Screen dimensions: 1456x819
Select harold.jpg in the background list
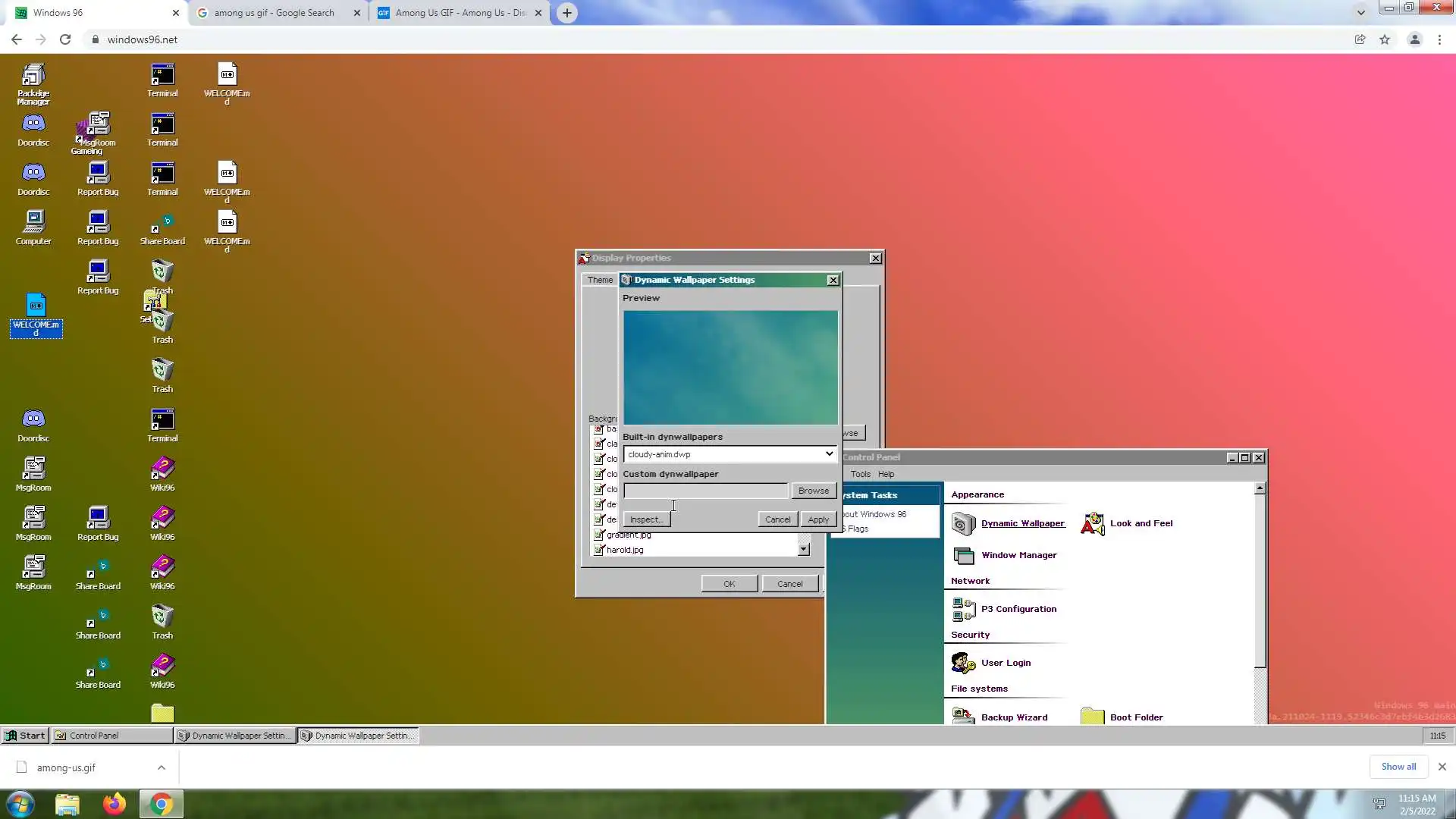625,550
